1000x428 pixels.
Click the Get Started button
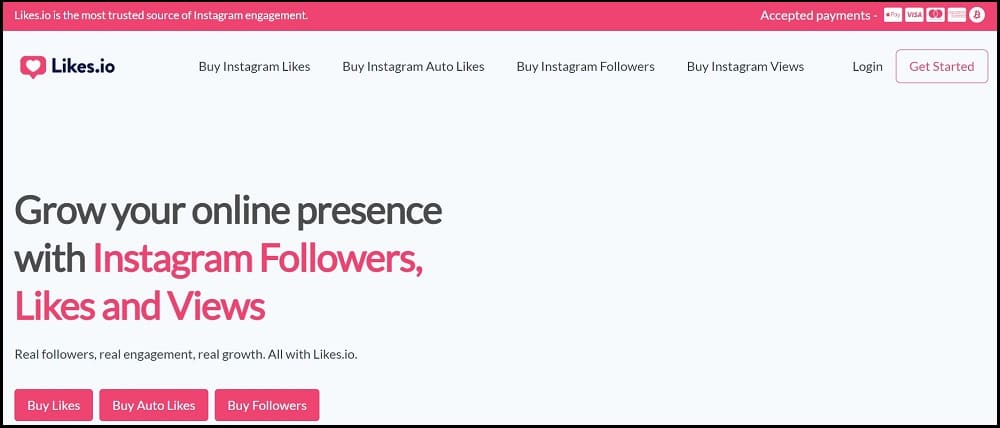click(942, 66)
